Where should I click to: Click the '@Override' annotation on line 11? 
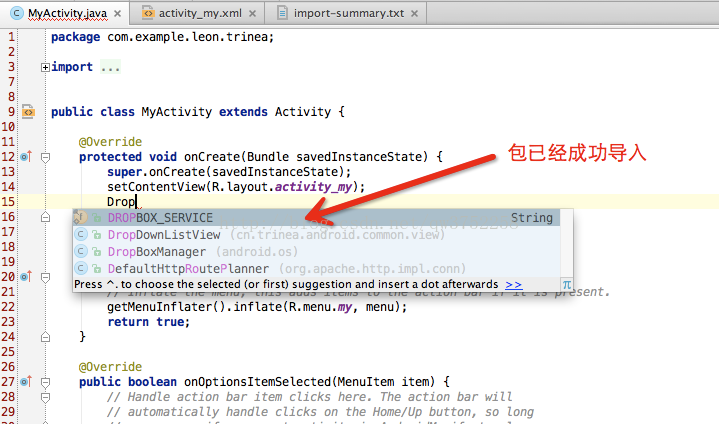(x=111, y=142)
